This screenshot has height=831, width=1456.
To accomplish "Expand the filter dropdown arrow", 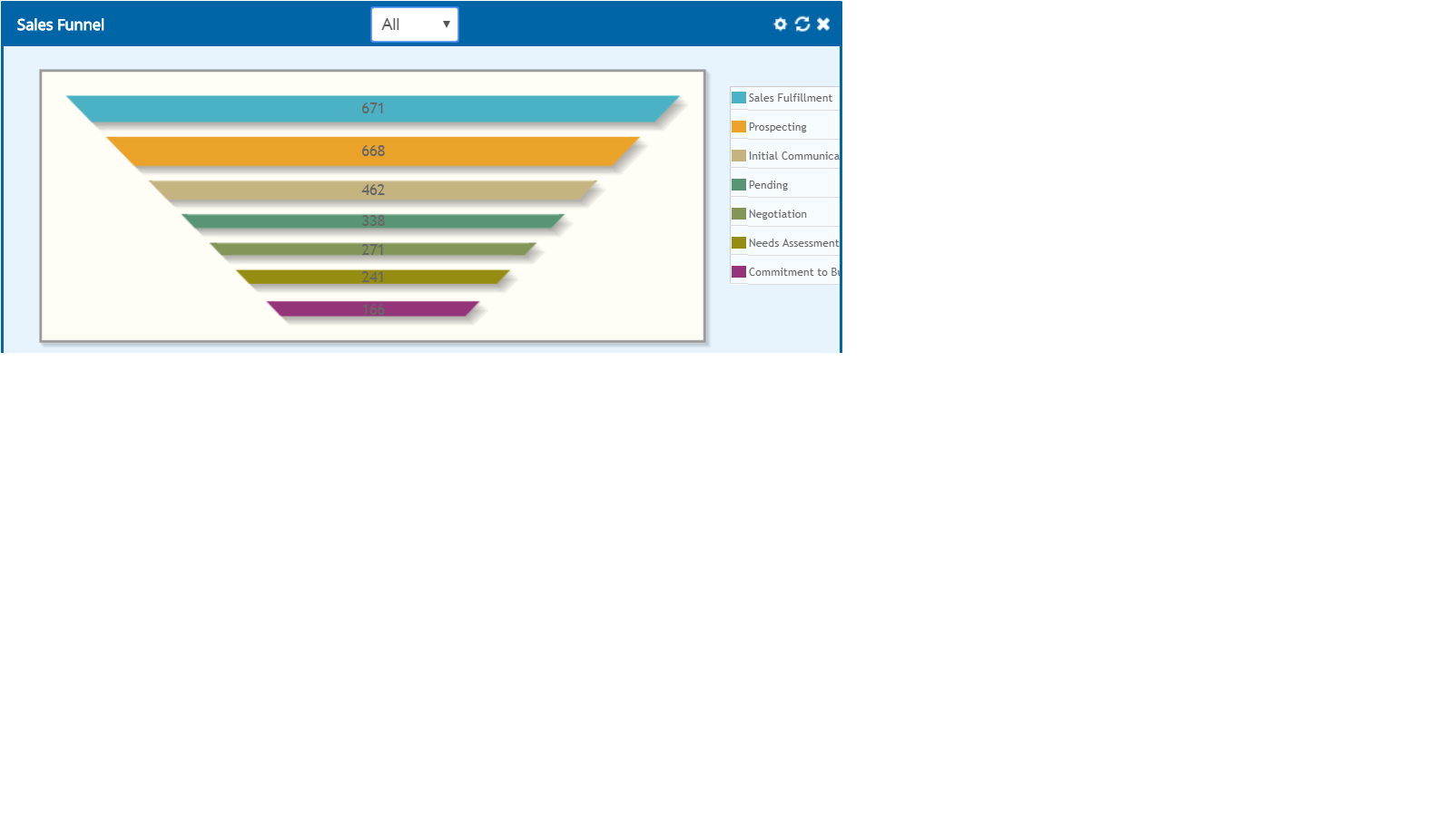I will (447, 24).
